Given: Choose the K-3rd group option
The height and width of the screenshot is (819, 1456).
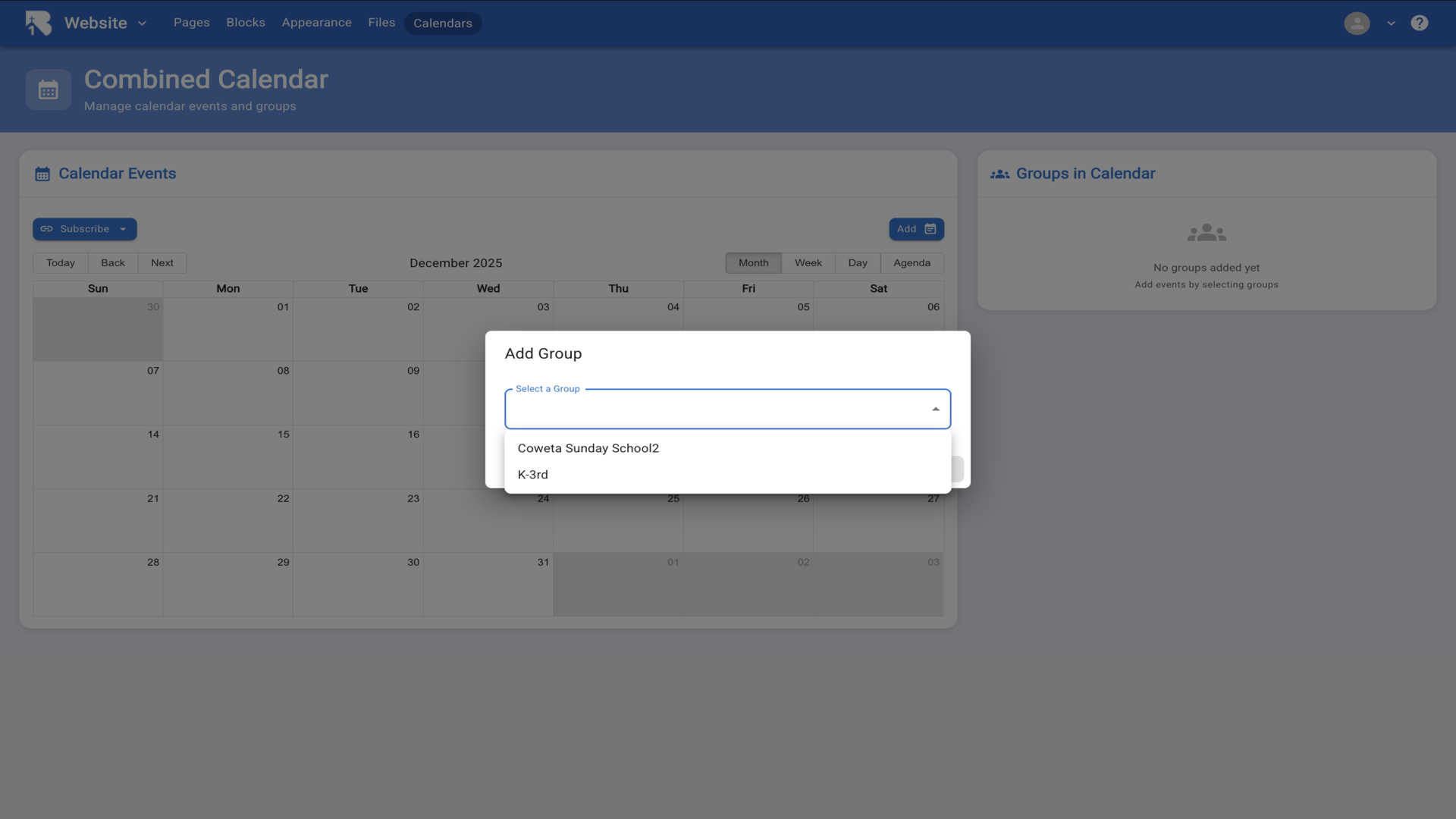Looking at the screenshot, I should 532,475.
